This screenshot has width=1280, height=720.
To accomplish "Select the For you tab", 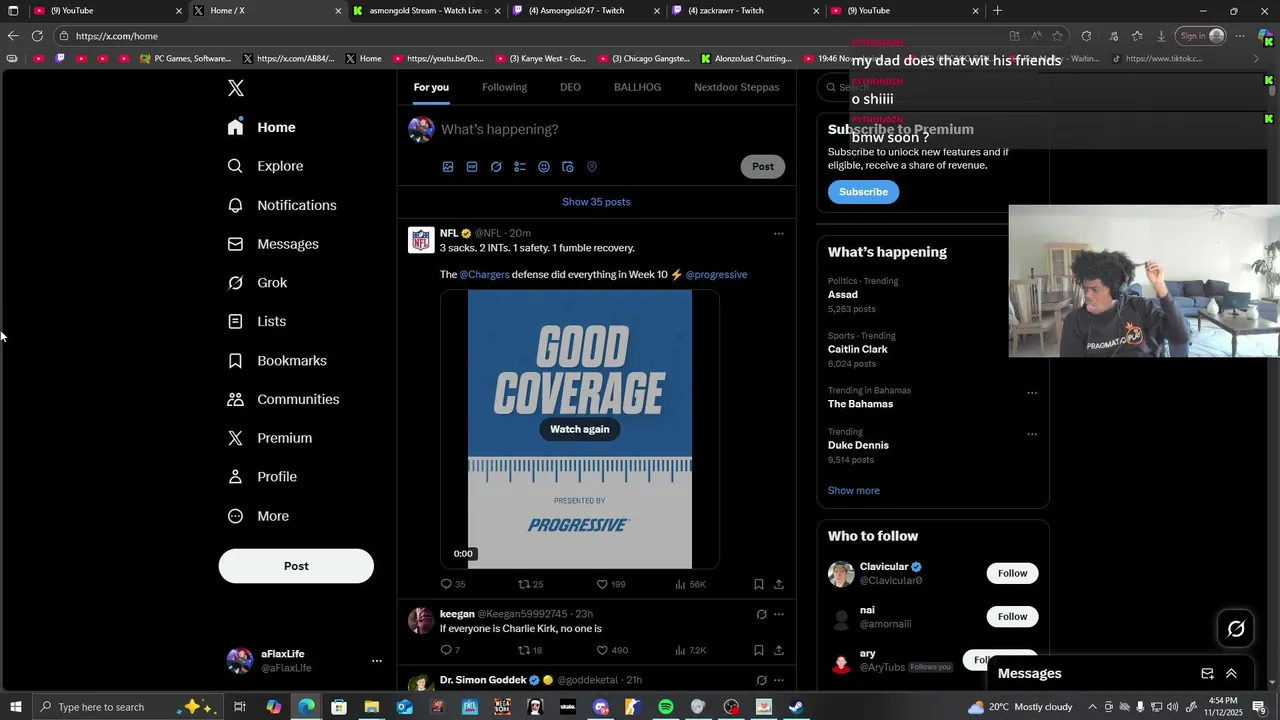I will coord(431,87).
